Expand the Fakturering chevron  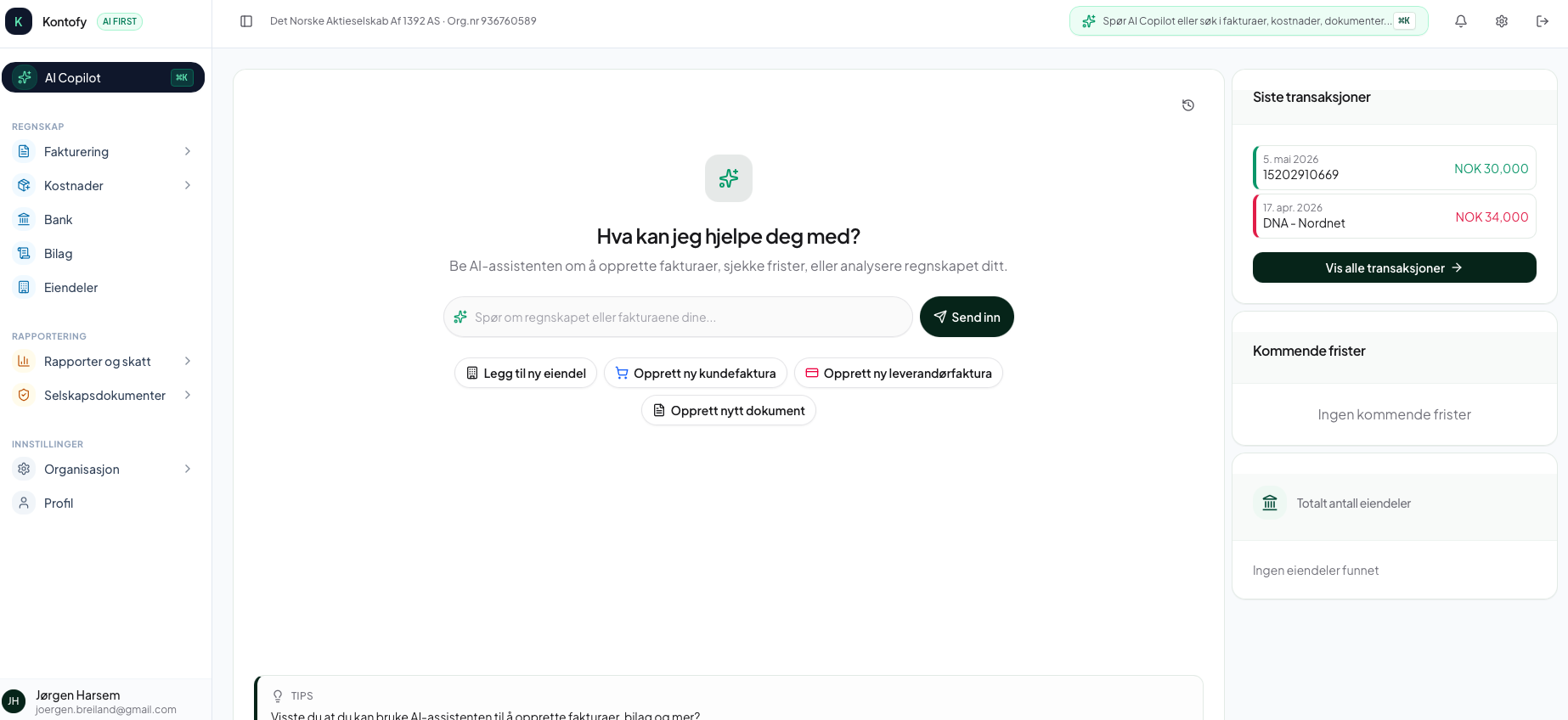pyautogui.click(x=188, y=151)
